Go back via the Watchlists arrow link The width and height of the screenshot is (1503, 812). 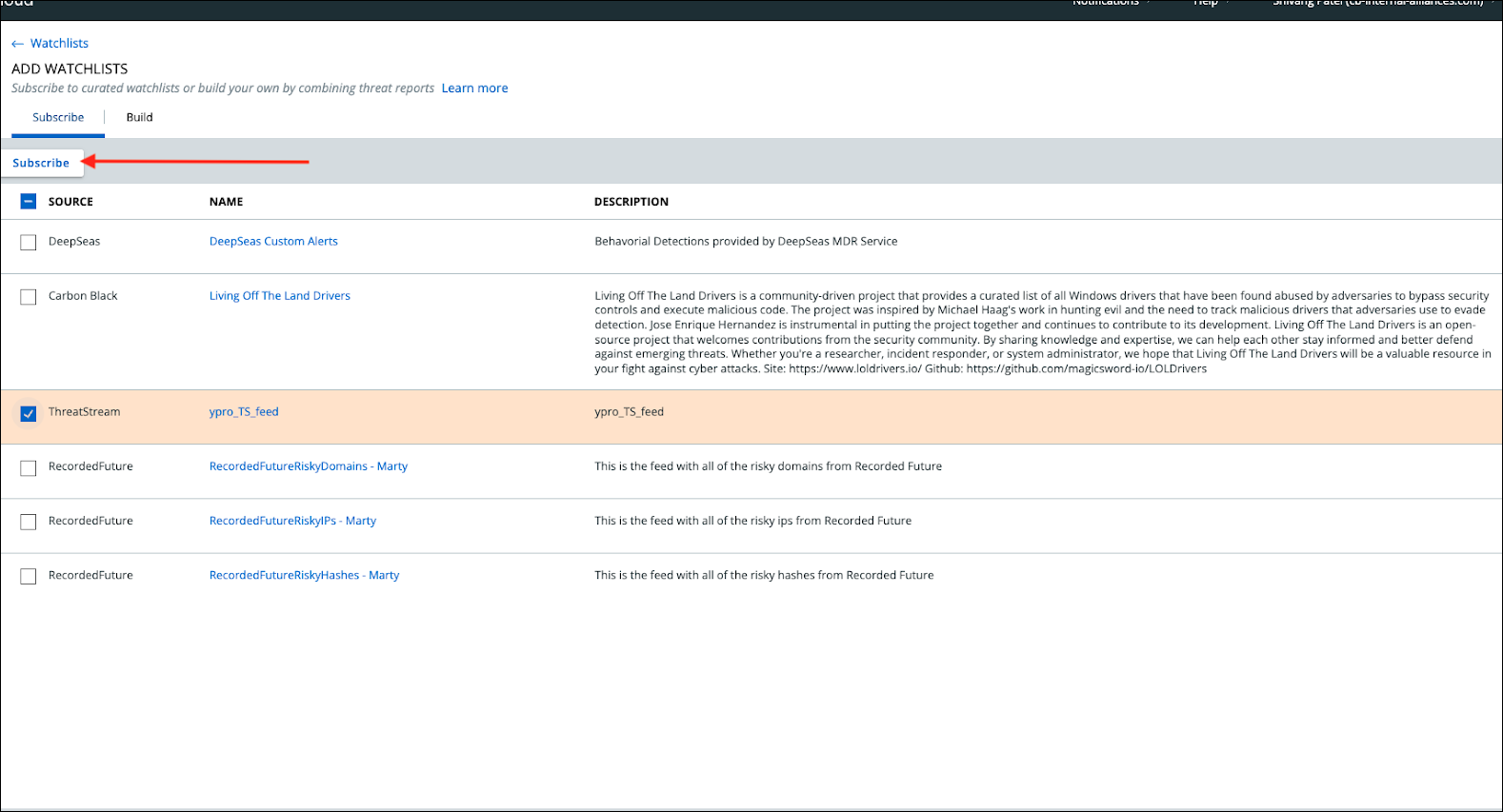pyautogui.click(x=50, y=44)
